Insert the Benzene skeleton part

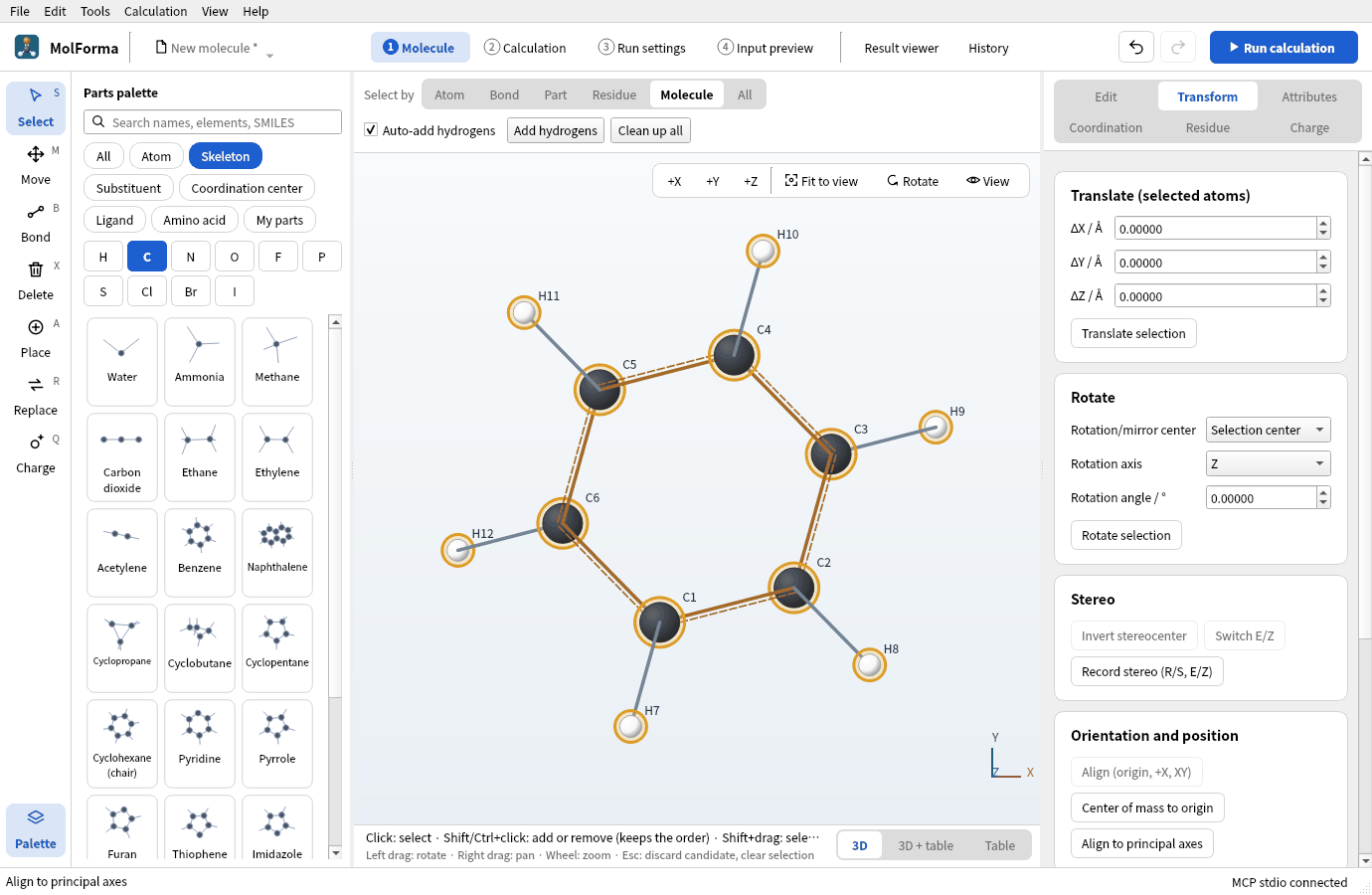coord(200,553)
